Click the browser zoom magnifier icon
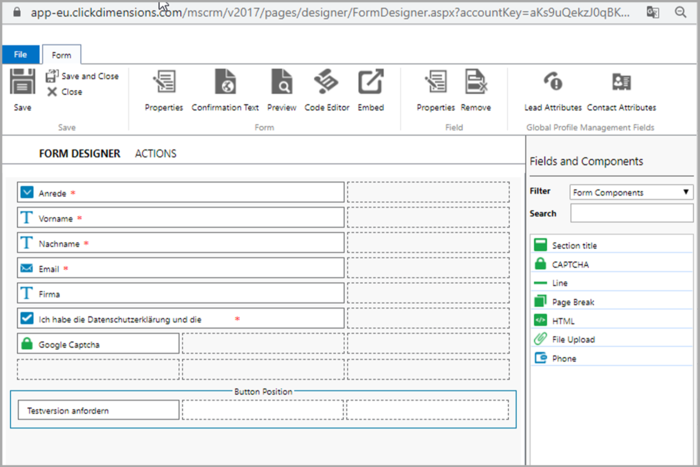The image size is (700, 467). tap(680, 12)
